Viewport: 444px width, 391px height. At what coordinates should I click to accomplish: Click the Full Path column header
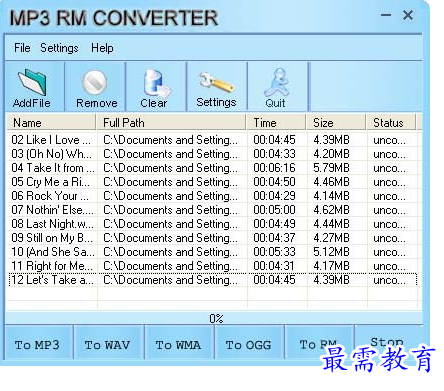(171, 123)
